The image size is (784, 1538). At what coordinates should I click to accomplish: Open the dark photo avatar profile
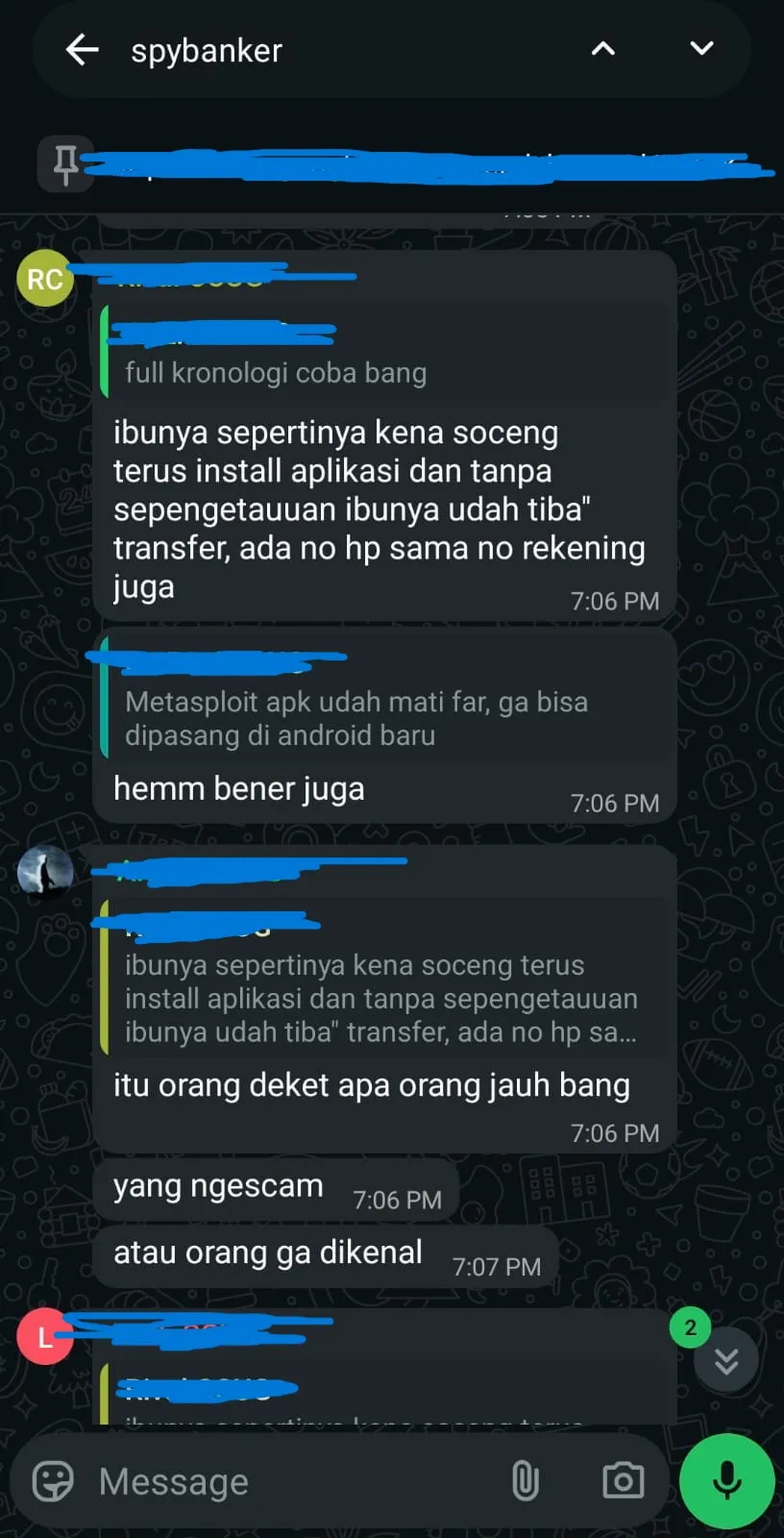[x=45, y=873]
